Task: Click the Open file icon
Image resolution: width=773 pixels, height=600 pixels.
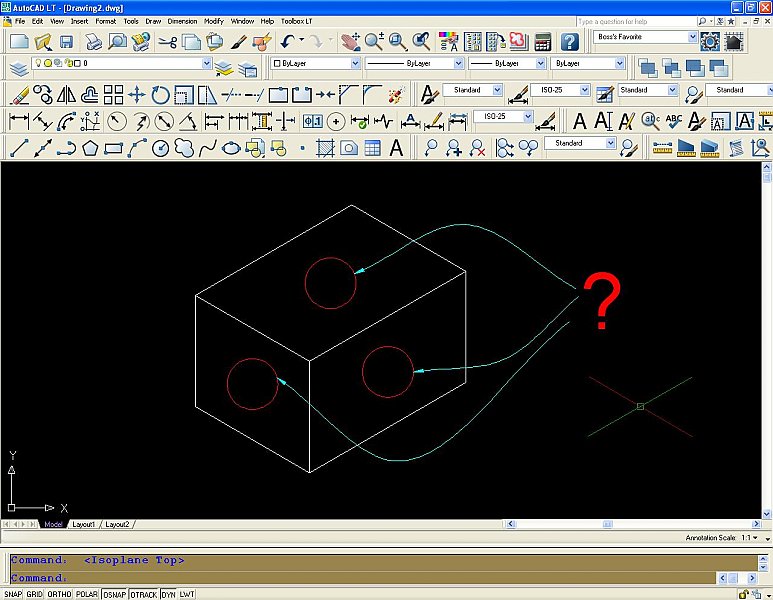Action: [43, 42]
